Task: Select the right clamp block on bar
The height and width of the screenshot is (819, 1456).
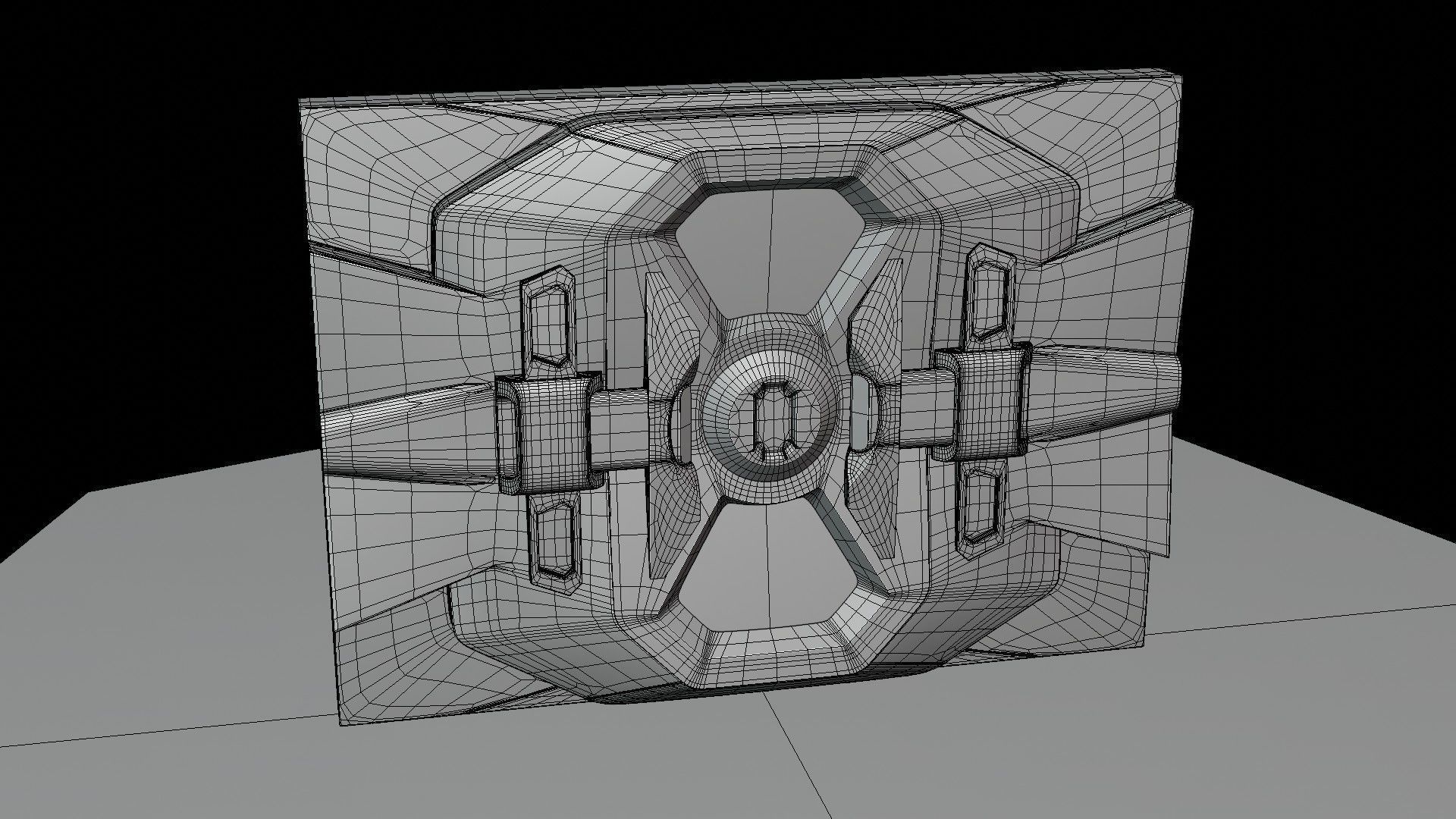Action: click(984, 403)
